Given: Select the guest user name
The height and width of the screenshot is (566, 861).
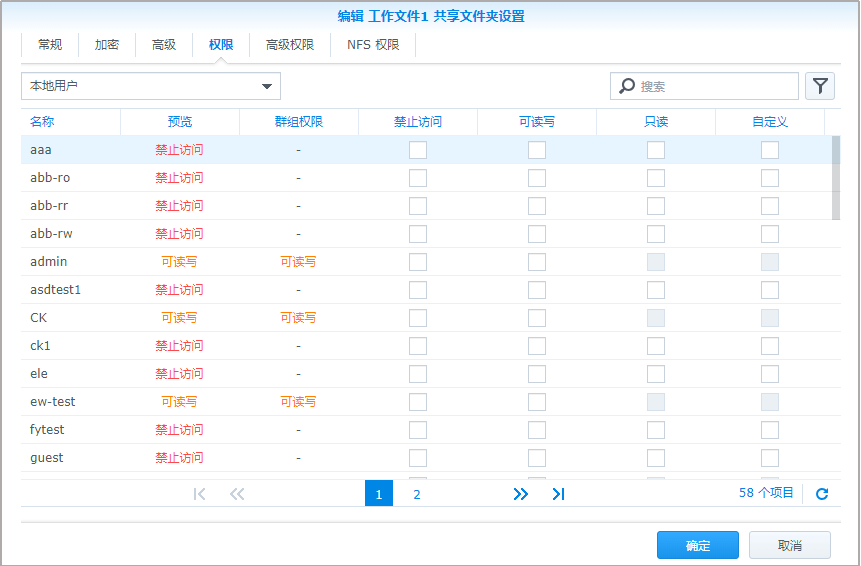Looking at the screenshot, I should point(47,458).
